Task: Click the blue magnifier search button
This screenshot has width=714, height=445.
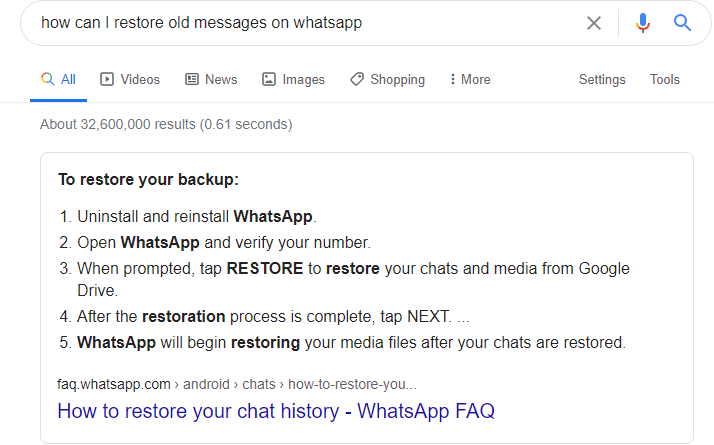Action: click(682, 22)
